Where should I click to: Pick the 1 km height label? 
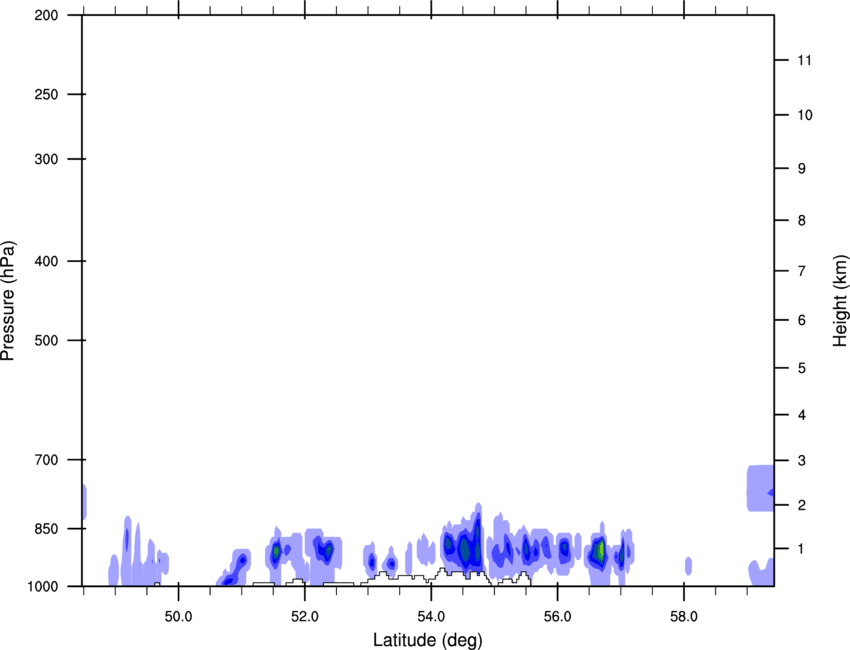[x=802, y=549]
